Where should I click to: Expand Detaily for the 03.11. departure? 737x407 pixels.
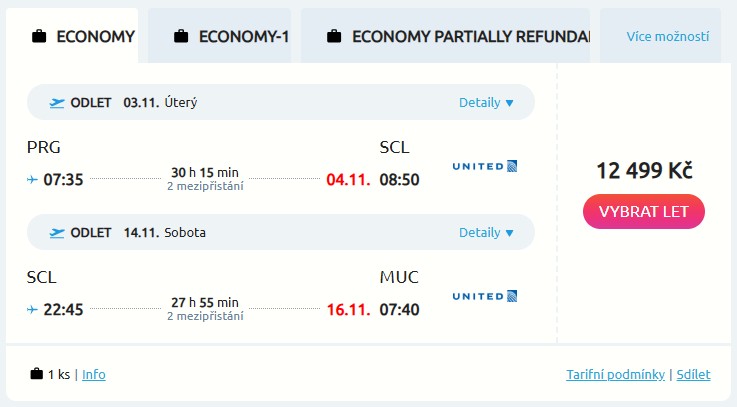486,102
